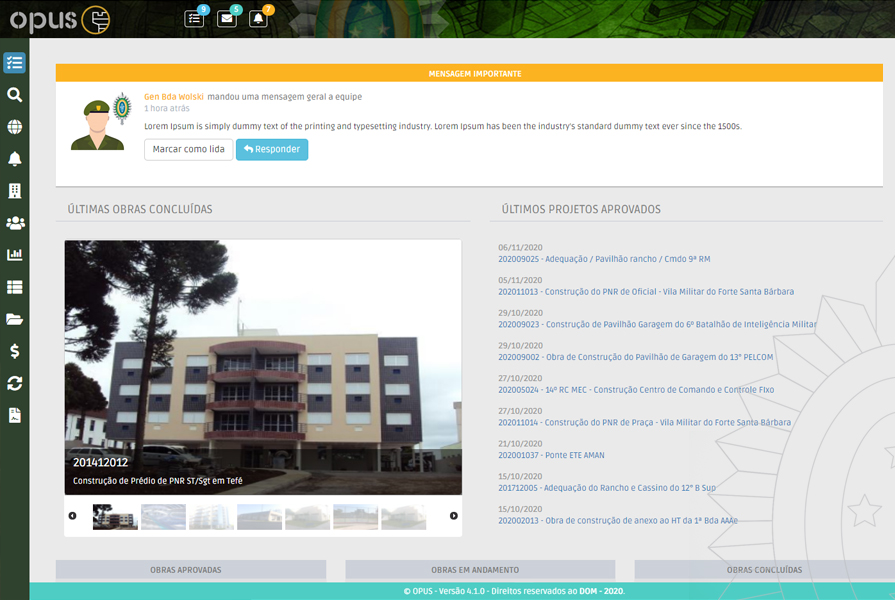895x600 pixels.
Task: Click the Últimas Obras Concluídas heading
Action: pyautogui.click(x=140, y=210)
